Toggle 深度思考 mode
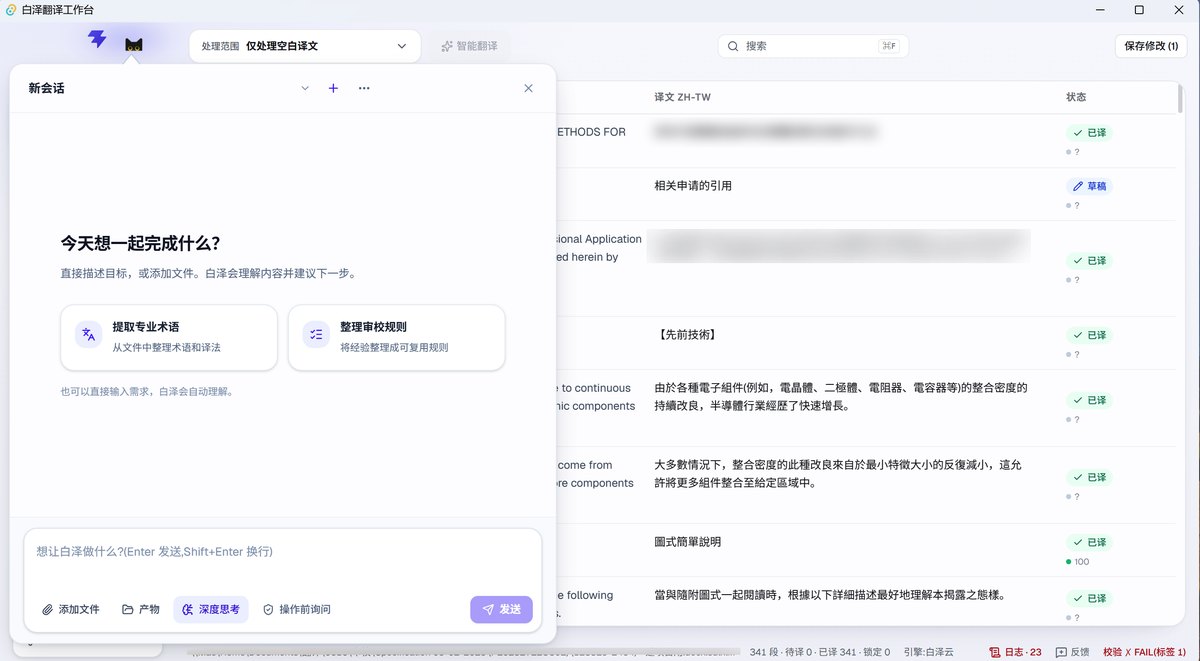Image resolution: width=1200 pixels, height=661 pixels. click(211, 609)
